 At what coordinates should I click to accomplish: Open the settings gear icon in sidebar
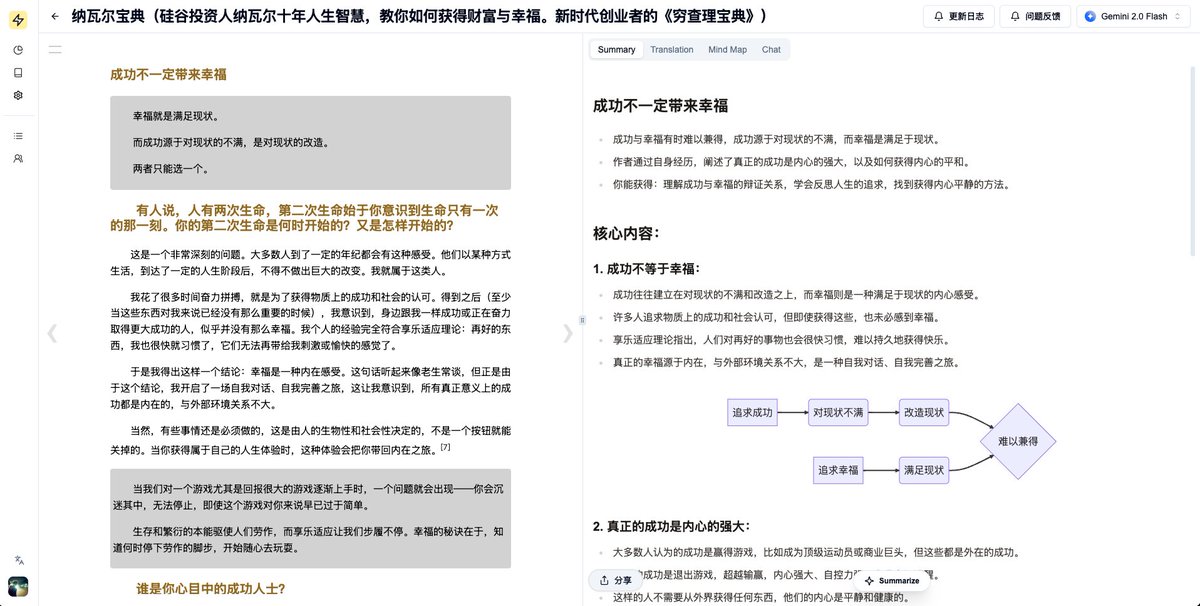(18, 96)
